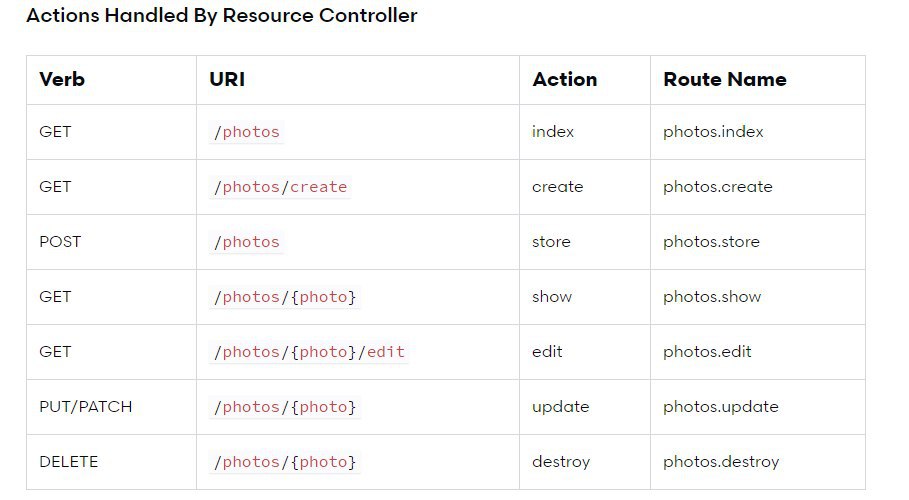Image resolution: width=909 pixels, height=500 pixels.
Task: Click the Actions Handled By Resource Controller heading
Action: click(222, 16)
